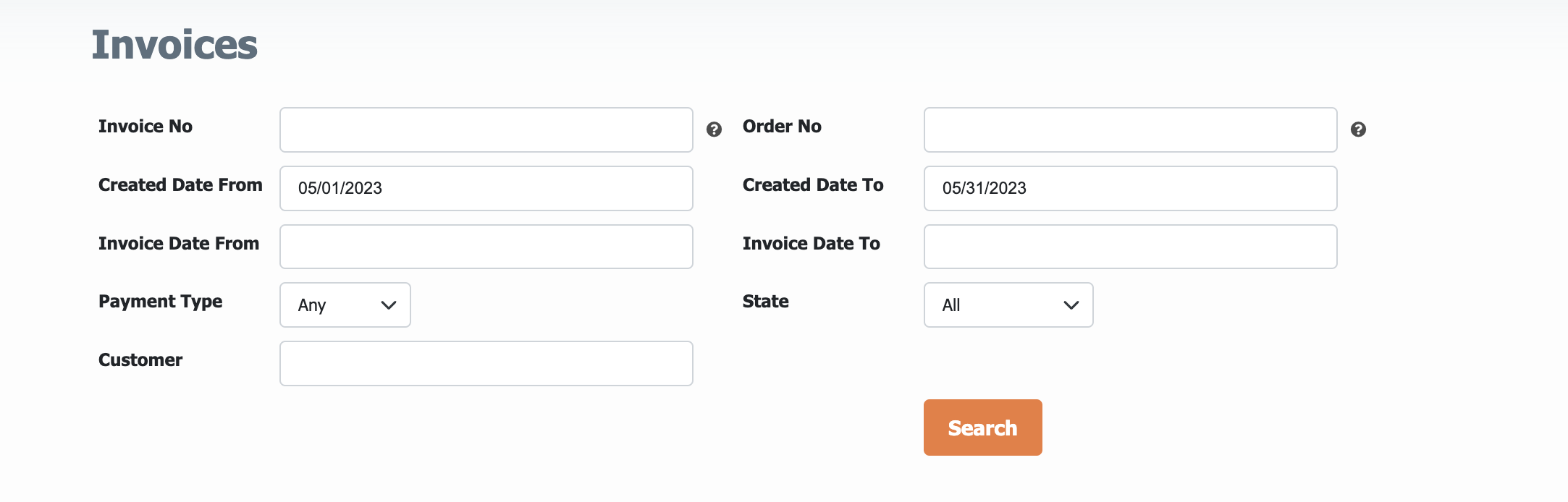The height and width of the screenshot is (502, 1568).
Task: Click into the Customer text field
Action: [486, 364]
